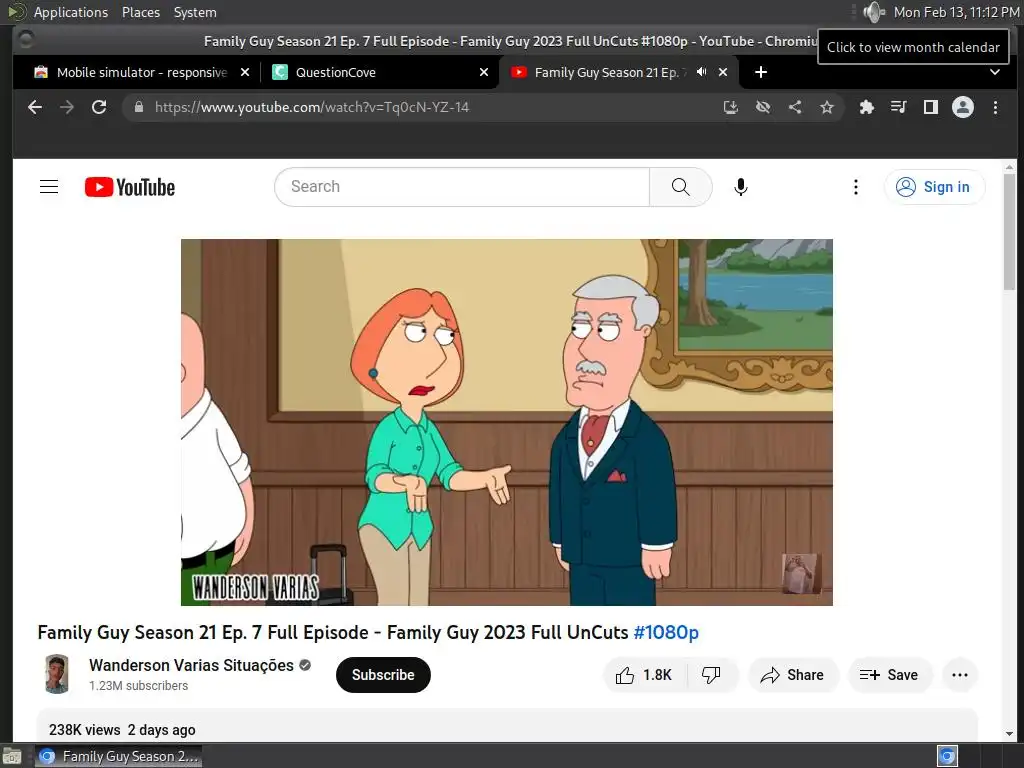Viewport: 1024px width, 768px height.
Task: Dislike the video with thumbs down
Action: tap(711, 675)
